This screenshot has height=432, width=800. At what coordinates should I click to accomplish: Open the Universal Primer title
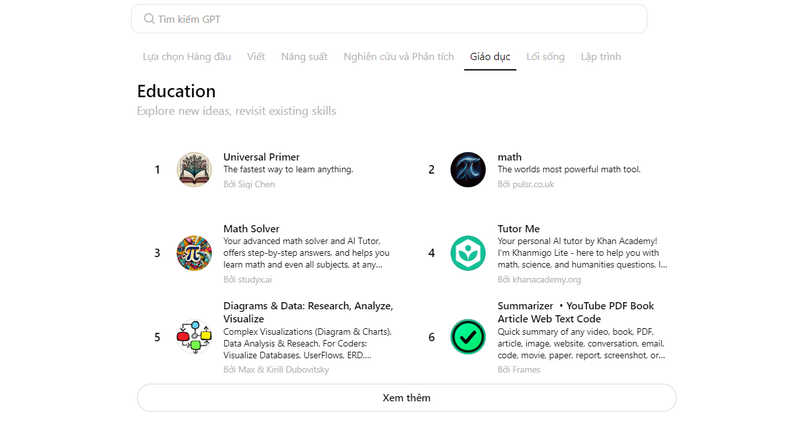(261, 157)
